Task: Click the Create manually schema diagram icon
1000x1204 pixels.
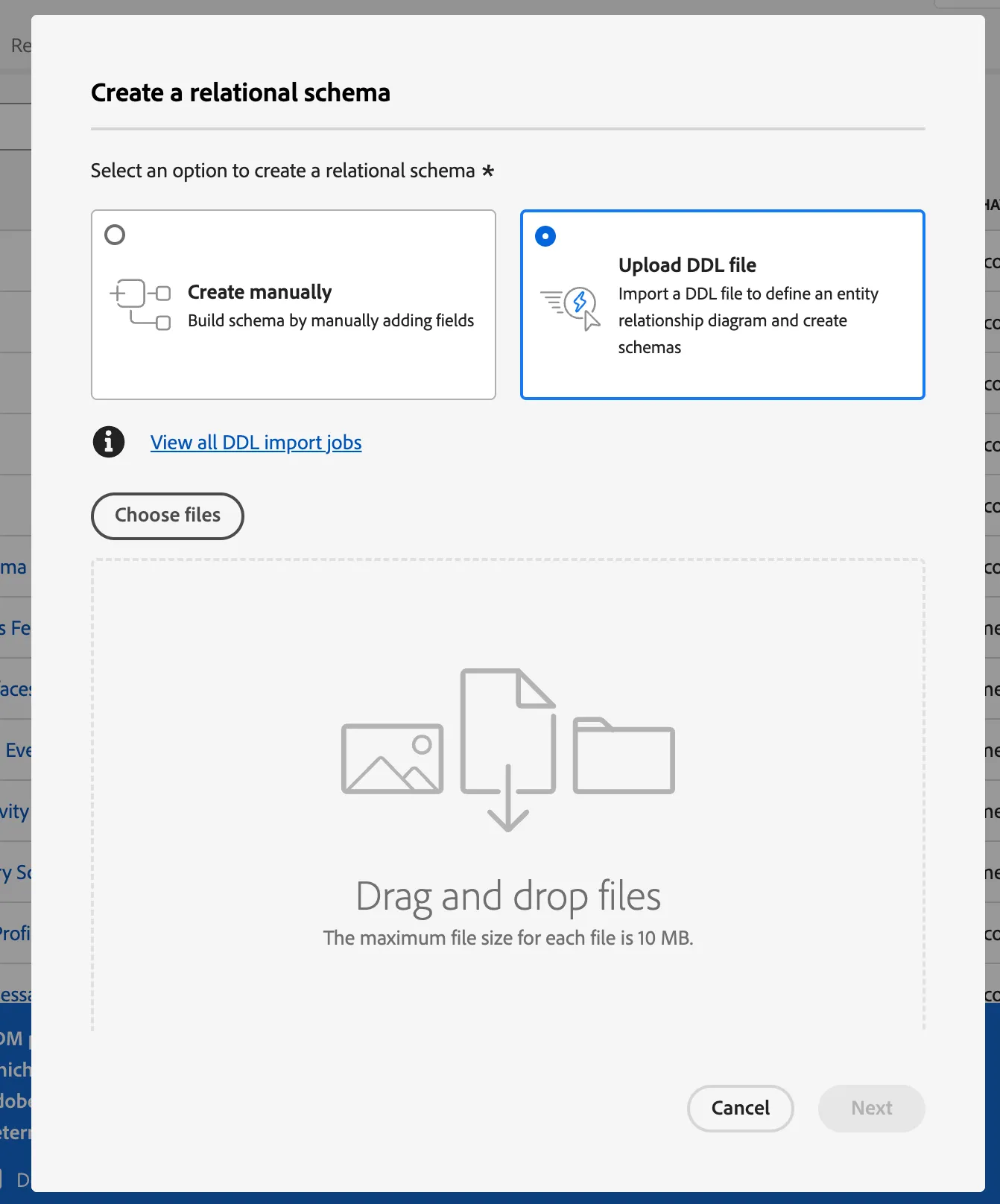Action: click(140, 304)
